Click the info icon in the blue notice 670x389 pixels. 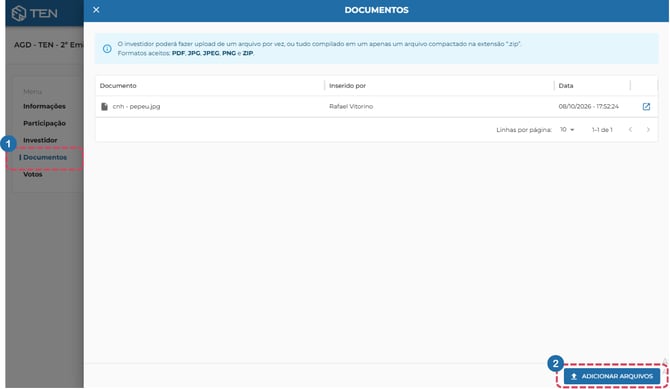[x=107, y=49]
